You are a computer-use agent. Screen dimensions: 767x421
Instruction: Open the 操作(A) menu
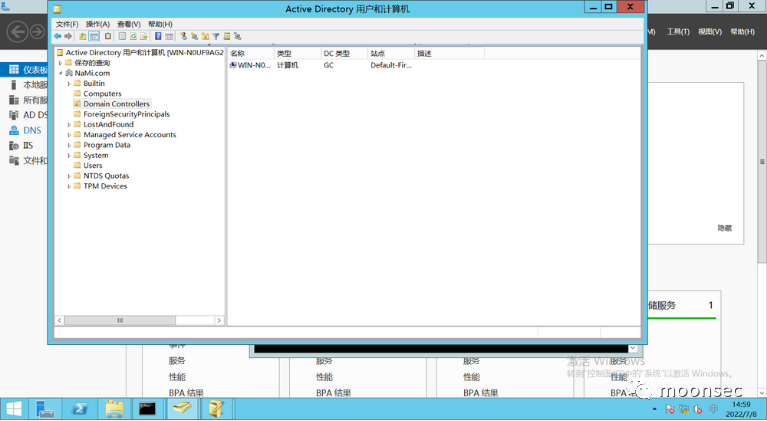click(x=98, y=24)
